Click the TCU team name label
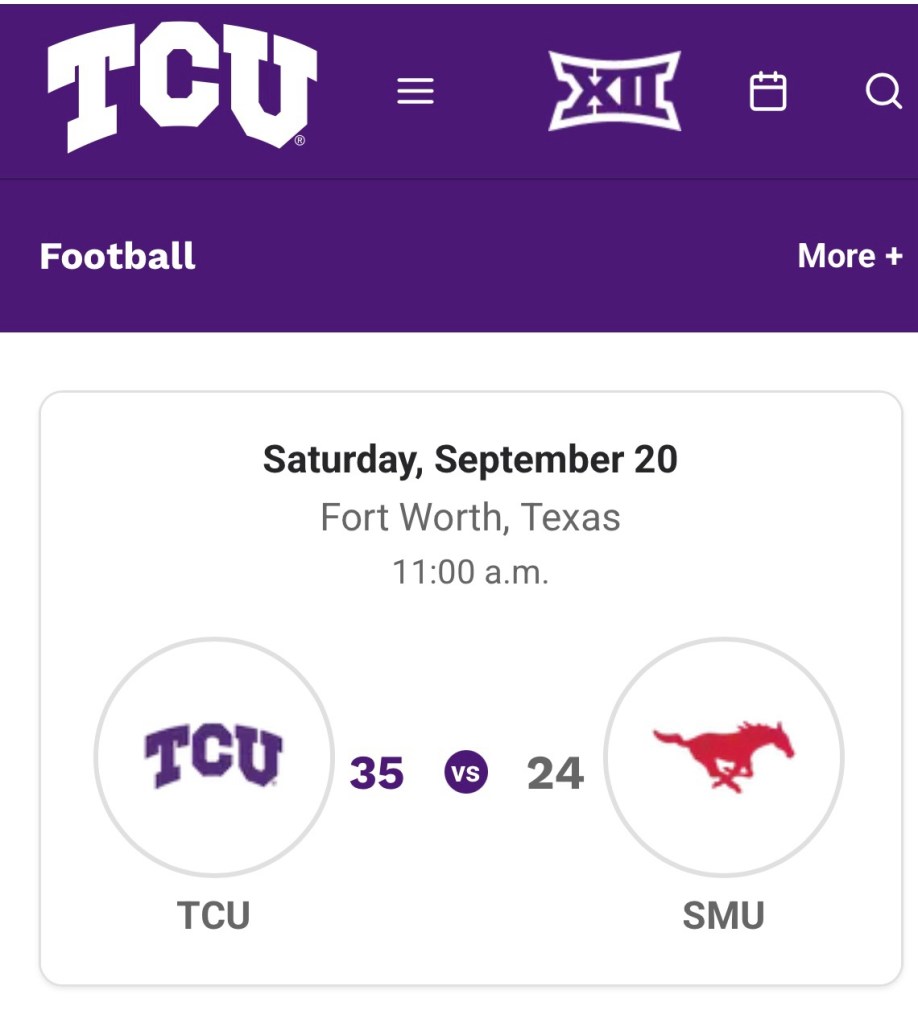The width and height of the screenshot is (918, 1023). coord(213,915)
